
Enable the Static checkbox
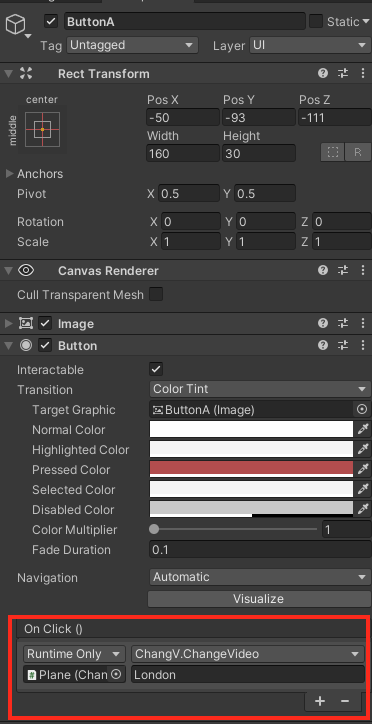tap(316, 21)
